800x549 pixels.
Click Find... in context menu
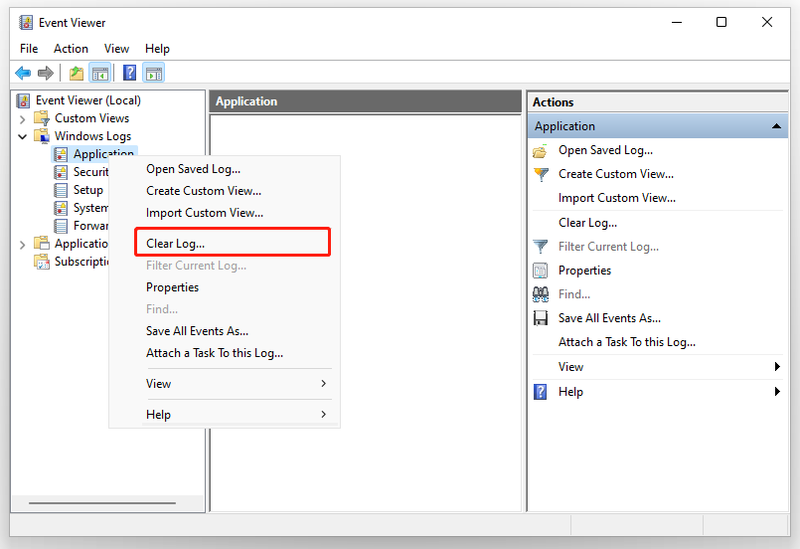pos(224,309)
